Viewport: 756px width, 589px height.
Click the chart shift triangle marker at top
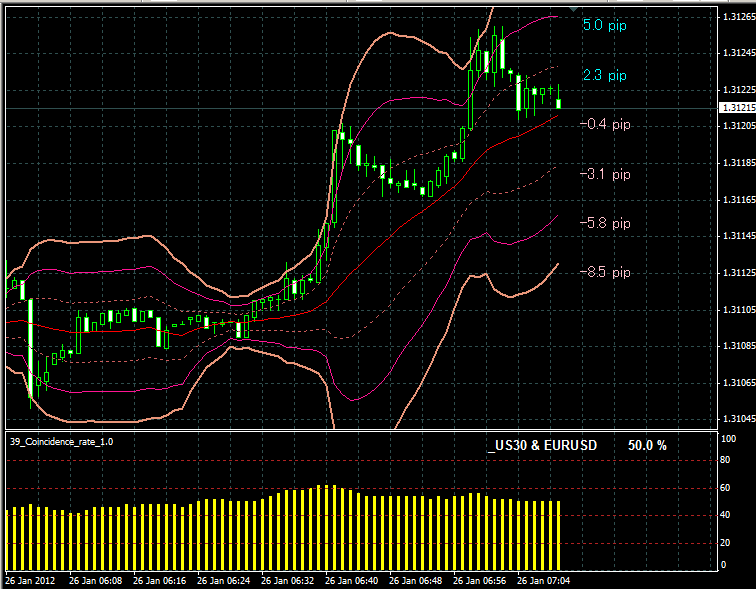tap(573, 11)
